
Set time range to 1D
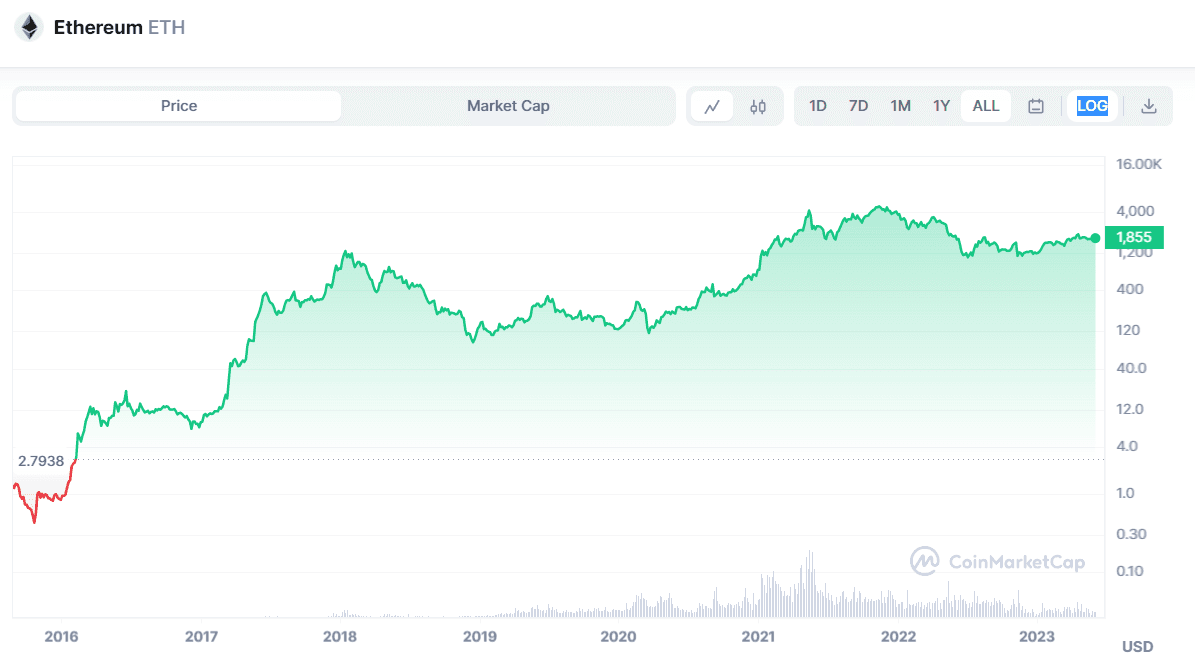coord(818,106)
